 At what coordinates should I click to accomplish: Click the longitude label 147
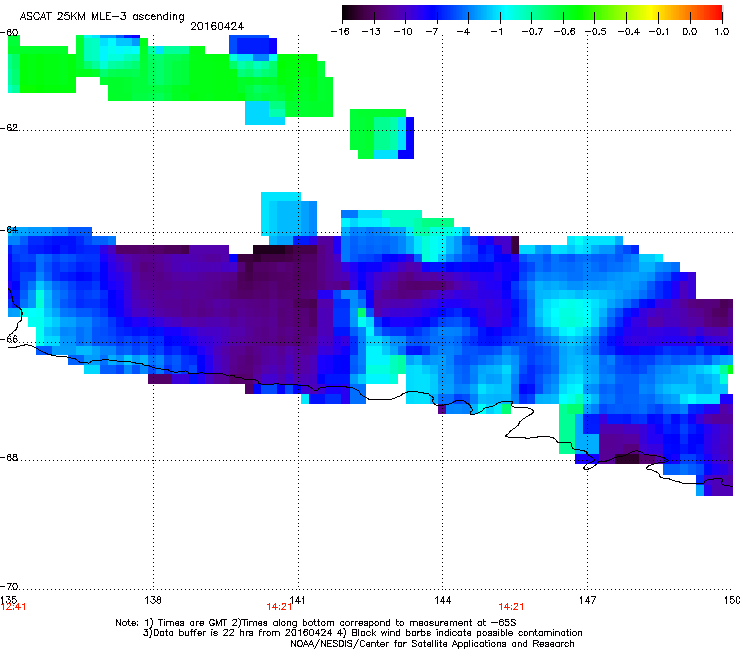click(x=587, y=600)
